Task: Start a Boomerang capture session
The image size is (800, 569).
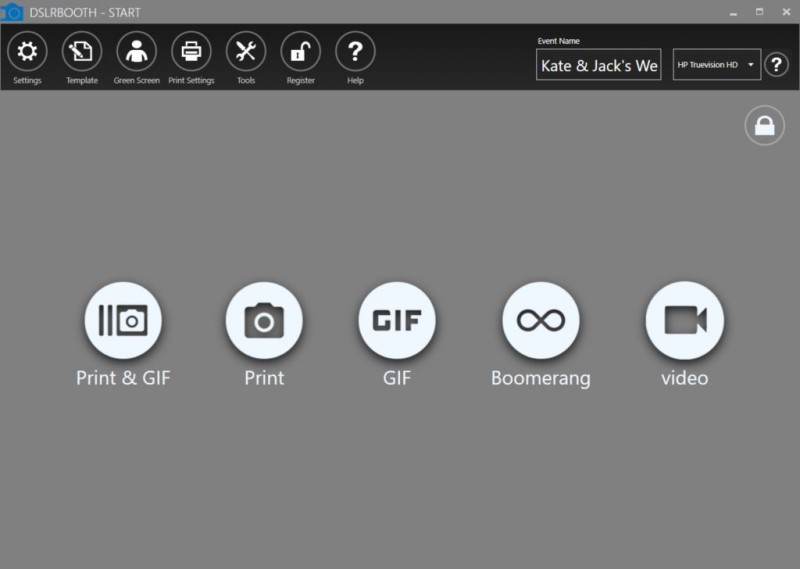Action: (541, 320)
